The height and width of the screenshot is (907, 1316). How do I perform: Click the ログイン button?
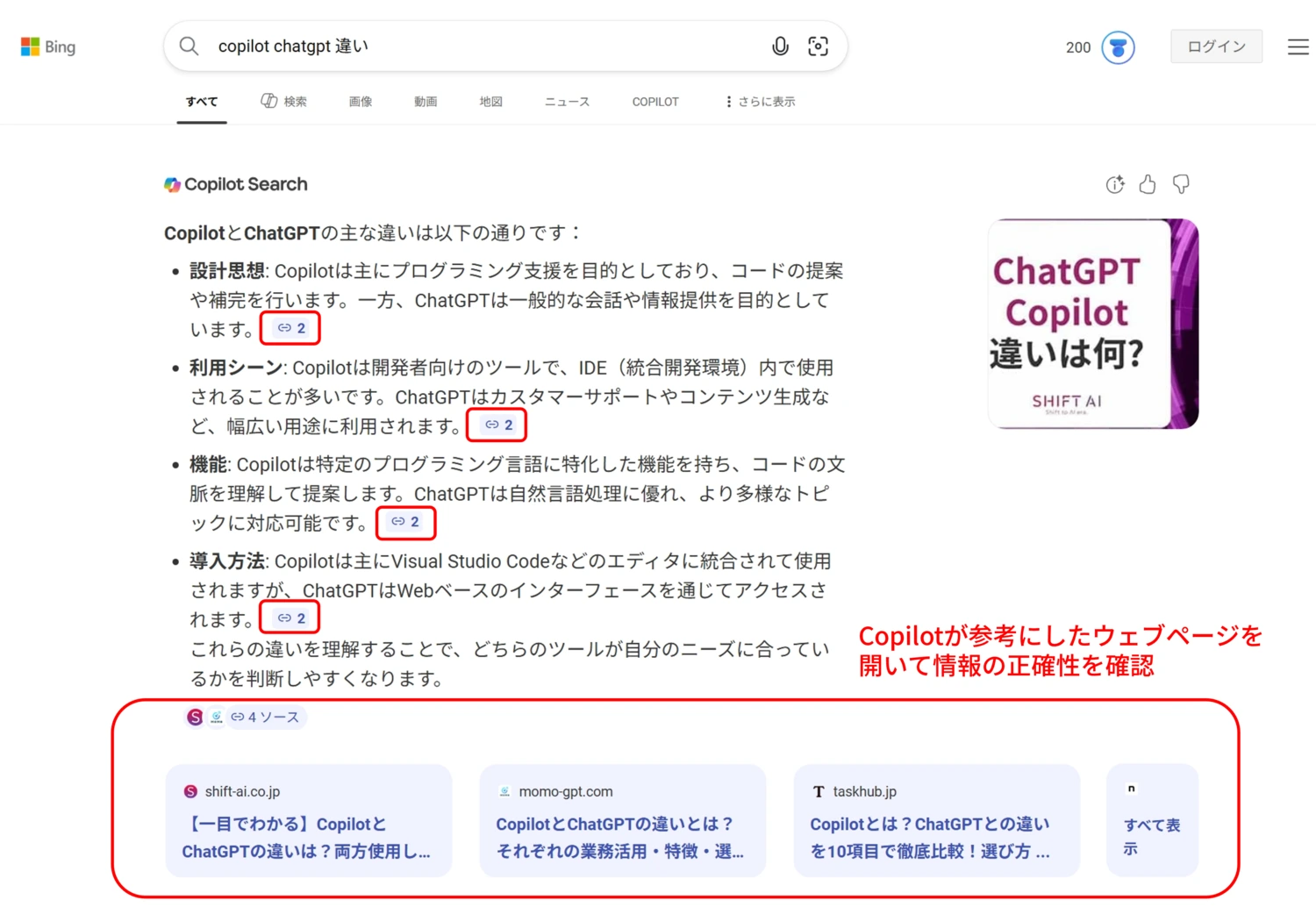point(1216,46)
